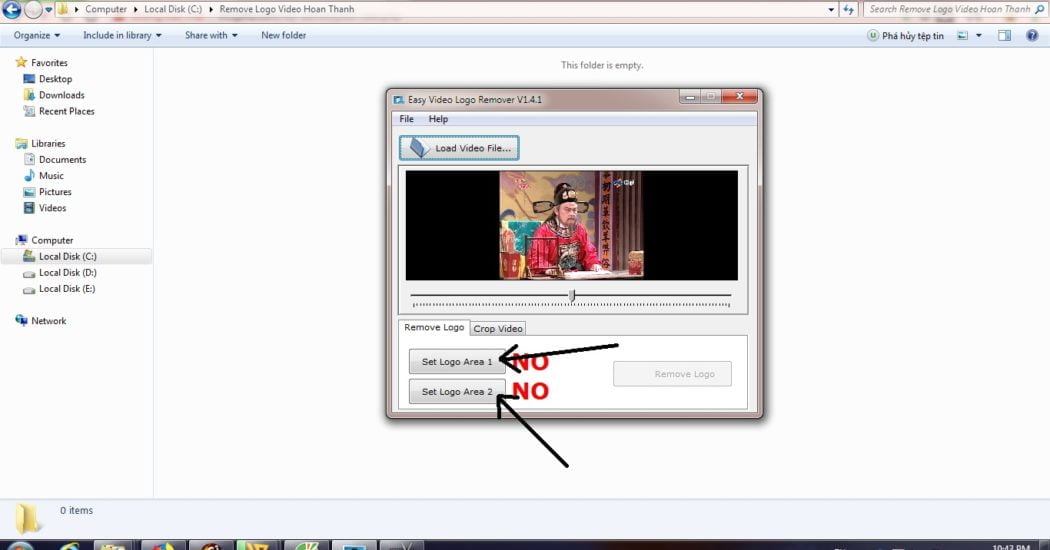Click New folder in the toolbar
This screenshot has height=550, width=1050.
[283, 36]
